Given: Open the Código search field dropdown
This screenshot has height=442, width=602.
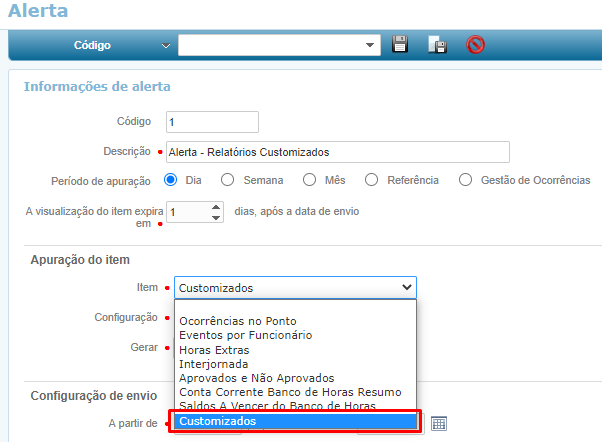Looking at the screenshot, I should pos(166,45).
